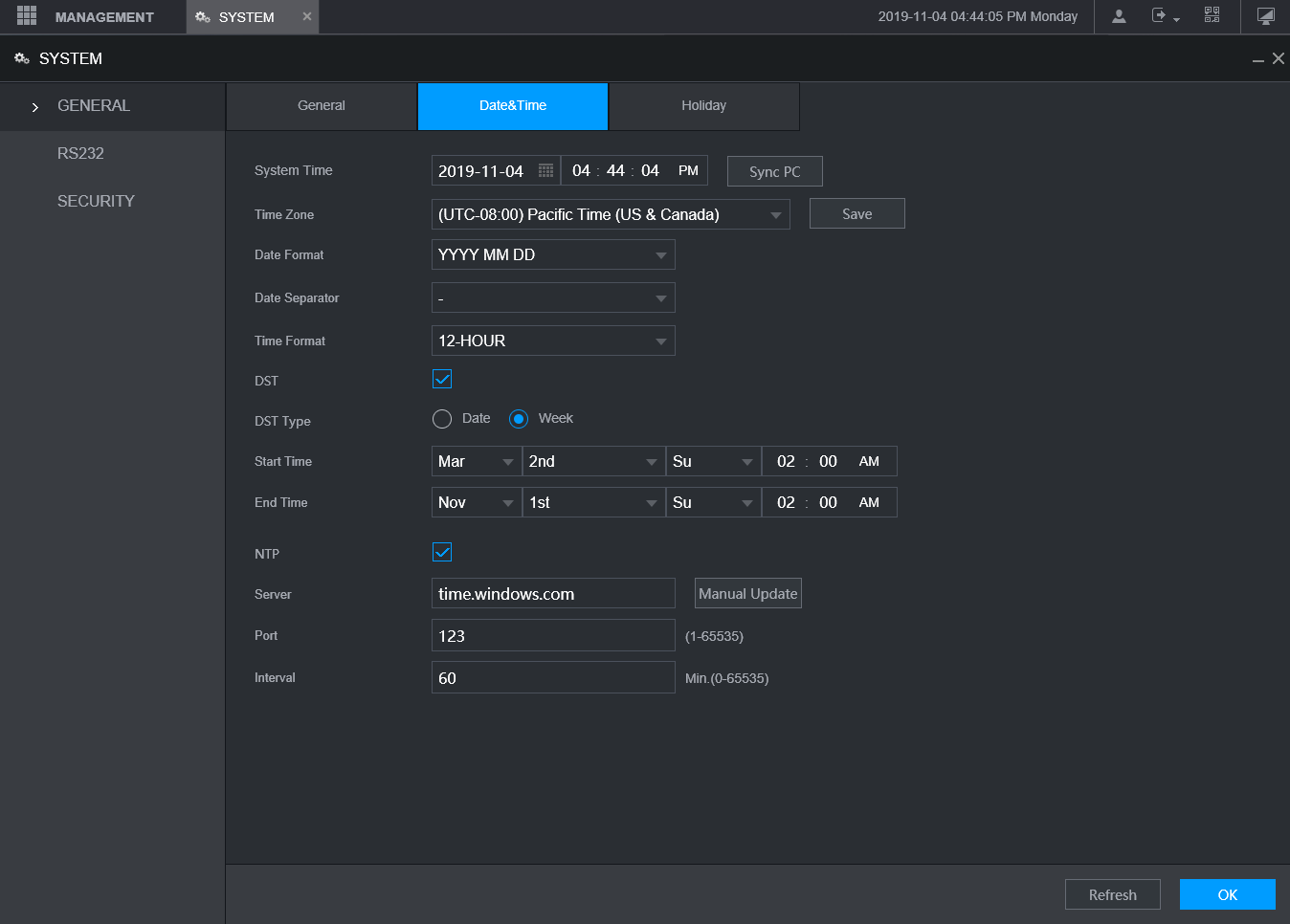The image size is (1290, 924).
Task: Expand the Date Format dropdown
Action: (x=553, y=254)
